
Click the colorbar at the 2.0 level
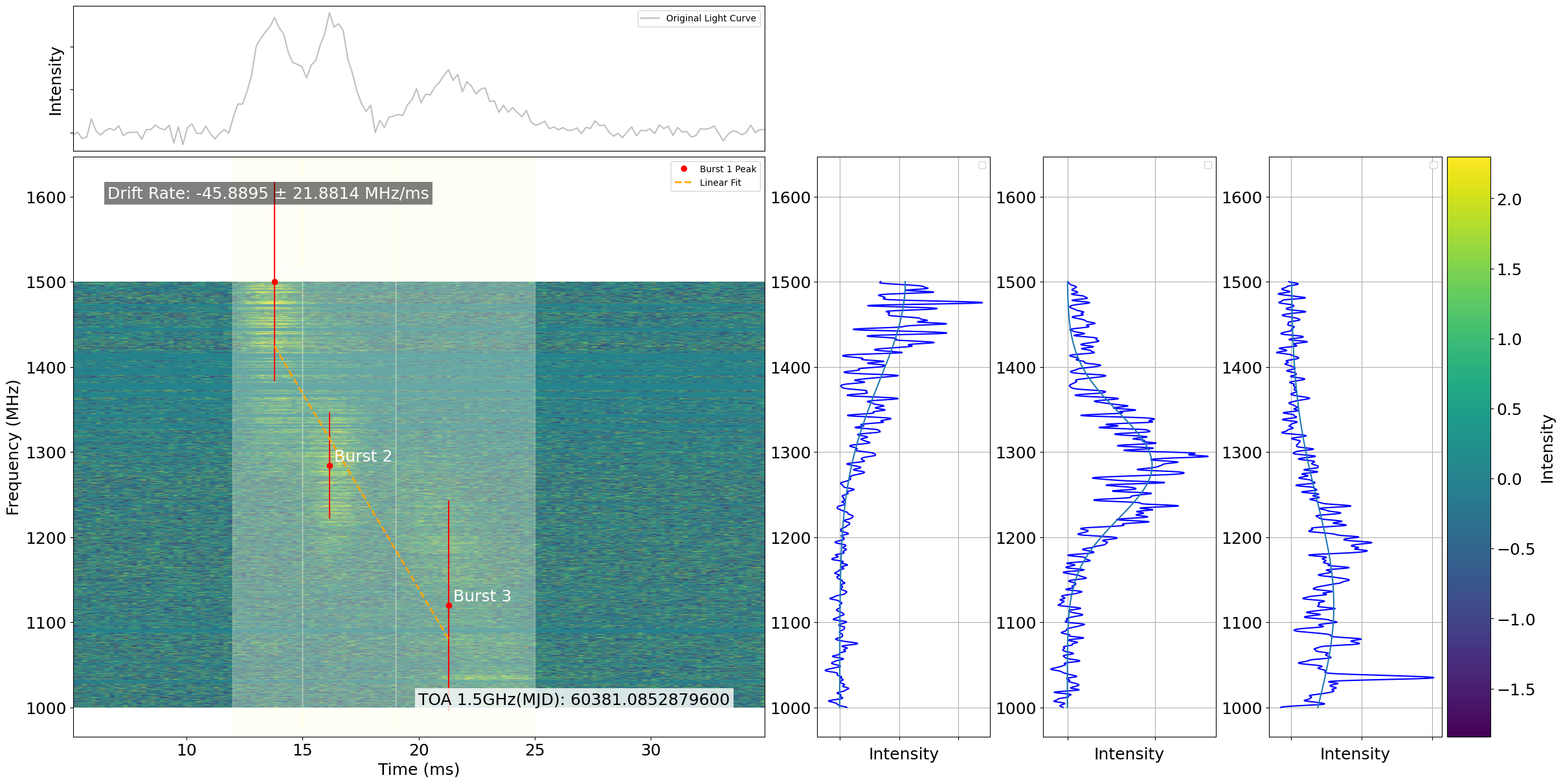pyautogui.click(x=1468, y=199)
